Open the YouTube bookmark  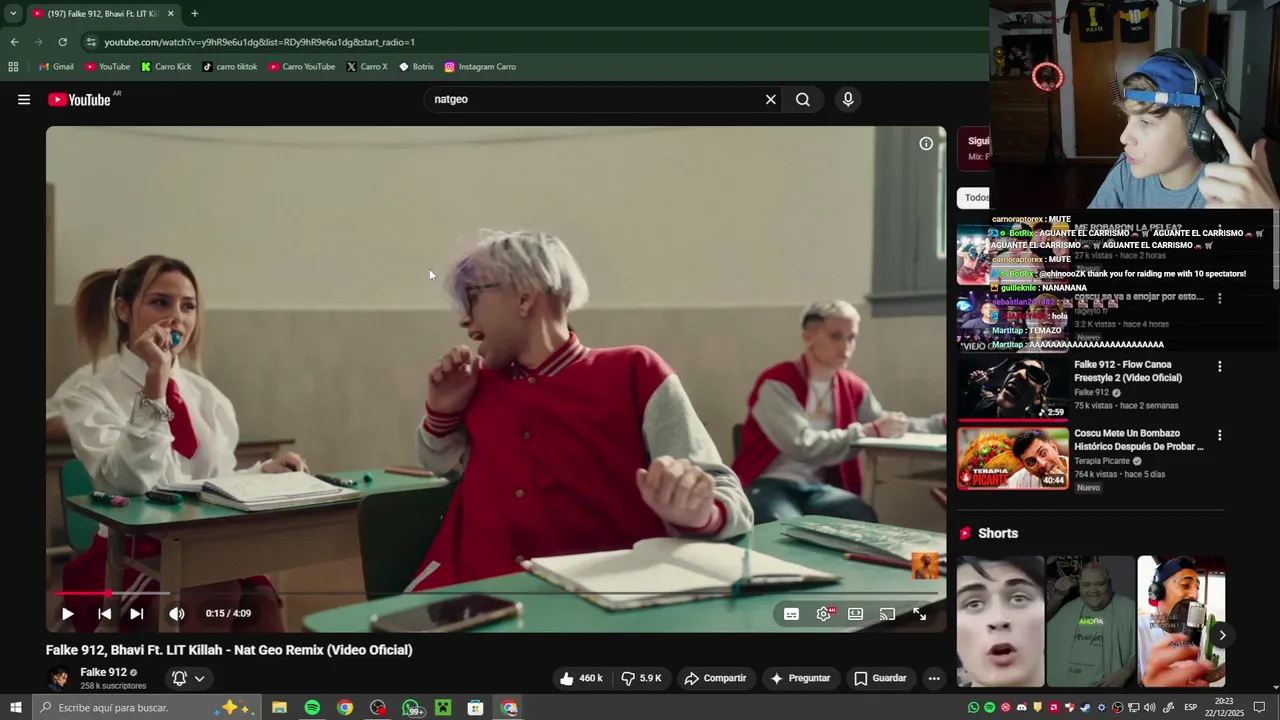(107, 67)
